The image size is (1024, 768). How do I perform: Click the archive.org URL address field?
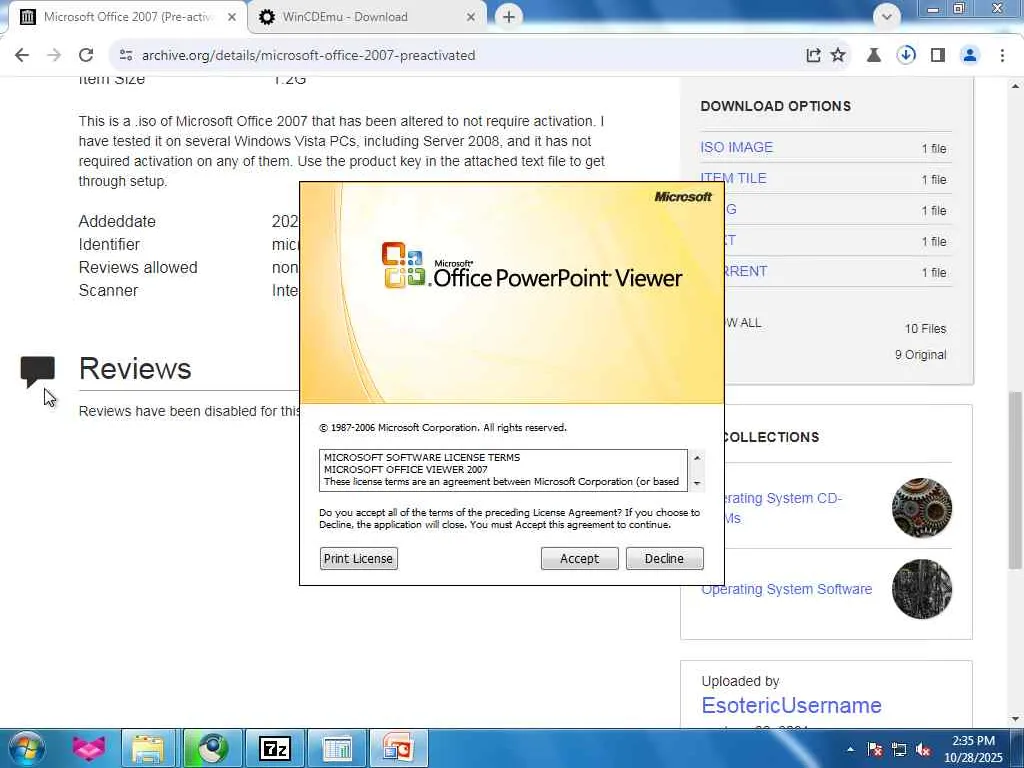pos(308,56)
